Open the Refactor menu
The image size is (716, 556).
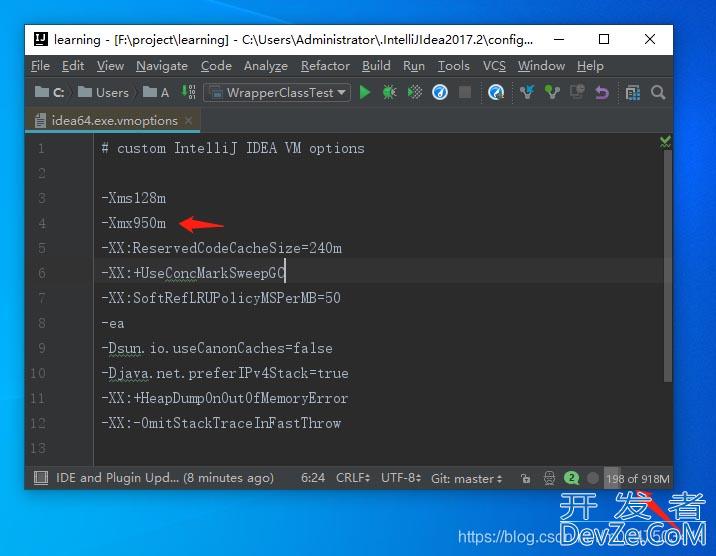pyautogui.click(x=325, y=66)
